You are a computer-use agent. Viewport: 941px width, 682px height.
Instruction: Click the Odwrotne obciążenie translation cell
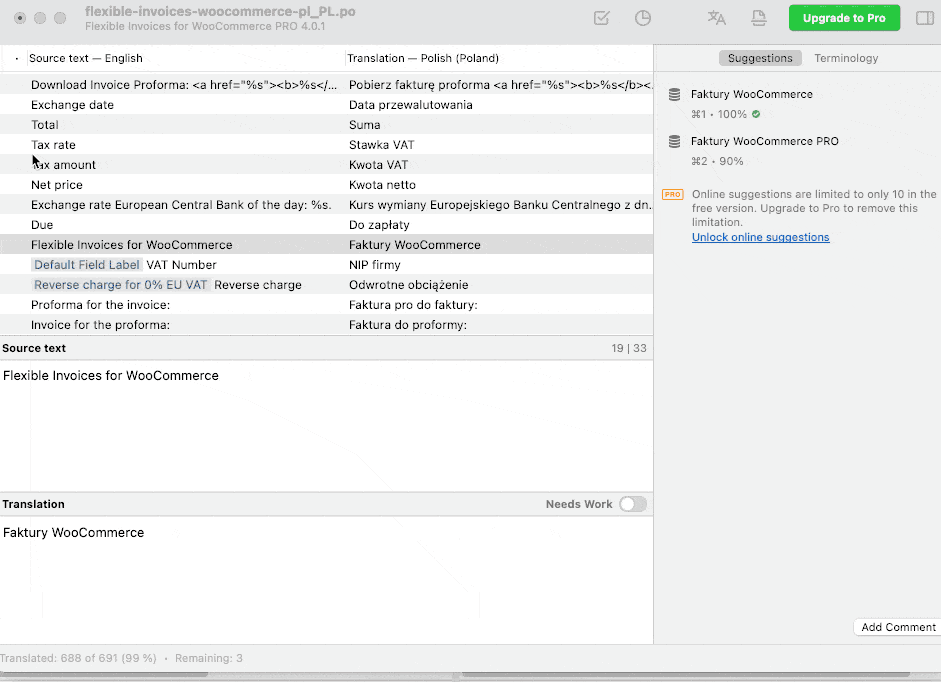click(x=409, y=285)
